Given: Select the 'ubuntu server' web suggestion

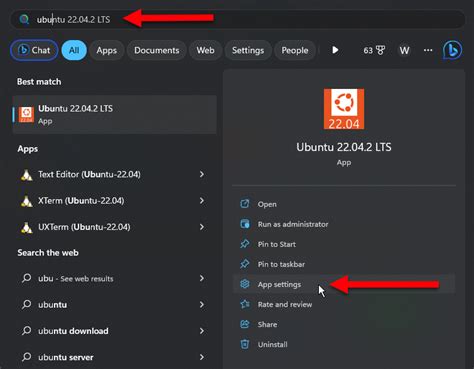Looking at the screenshot, I should click(113, 357).
